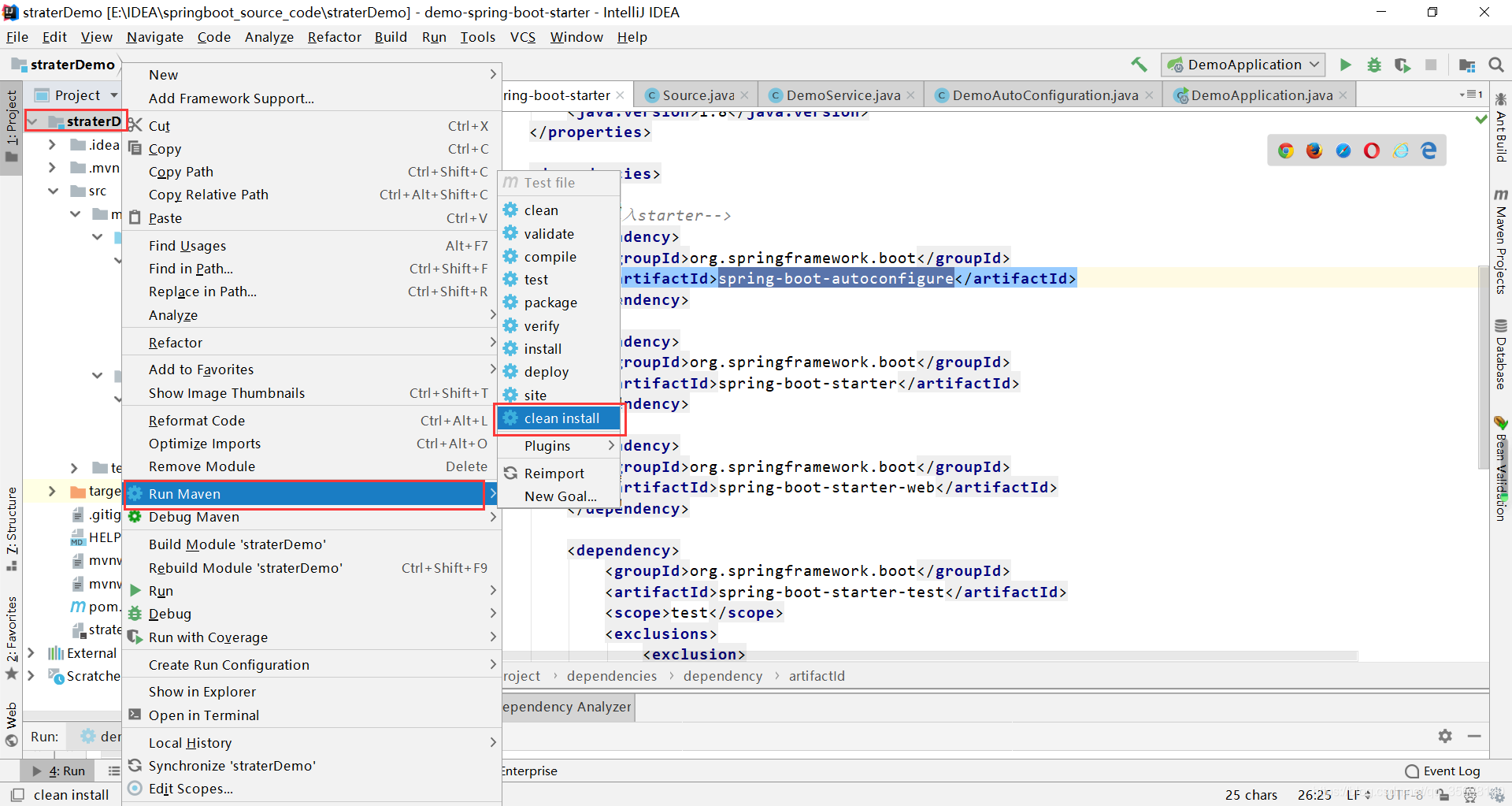Open in Firefox browser icon
Image resolution: width=1512 pixels, height=806 pixels.
pyautogui.click(x=1314, y=150)
